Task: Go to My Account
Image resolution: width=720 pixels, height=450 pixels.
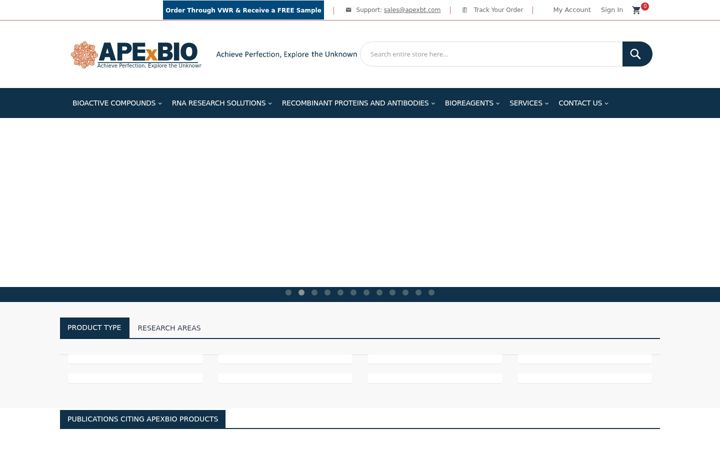Action: tap(572, 10)
